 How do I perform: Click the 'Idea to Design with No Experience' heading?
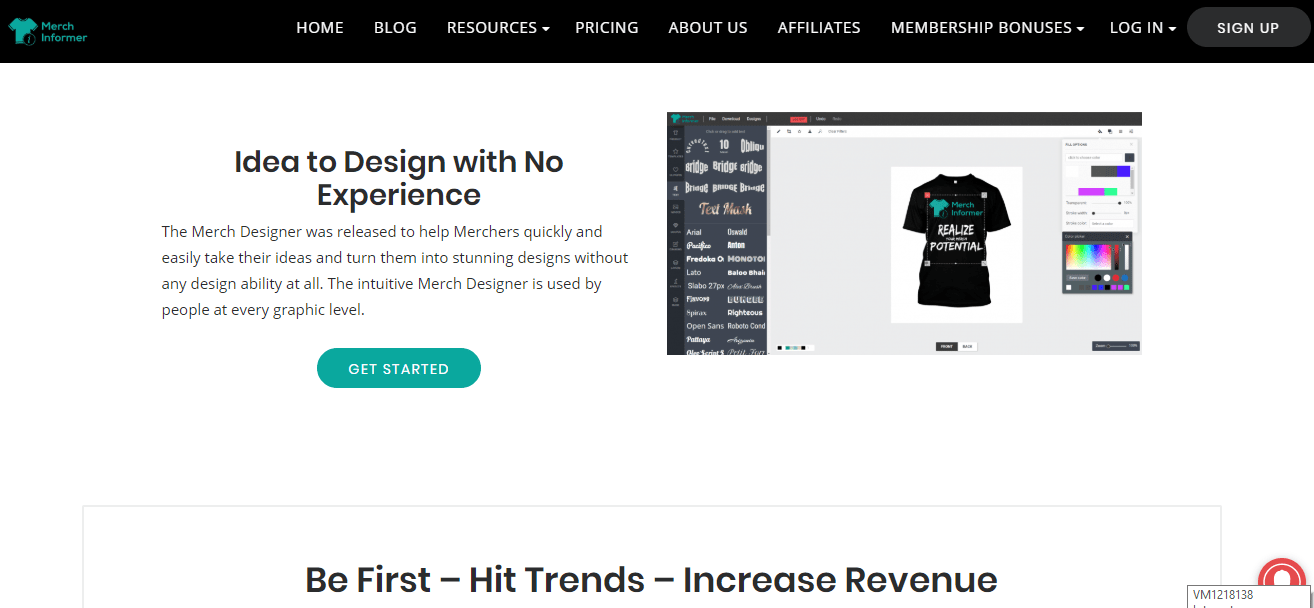point(399,177)
